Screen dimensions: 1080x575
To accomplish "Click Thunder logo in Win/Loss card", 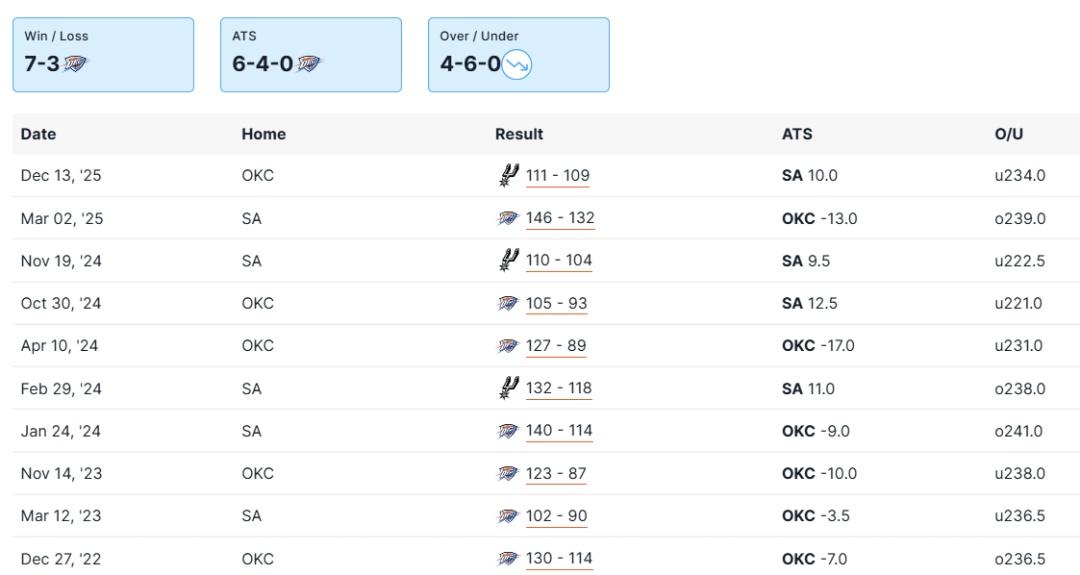I will pyautogui.click(x=76, y=64).
